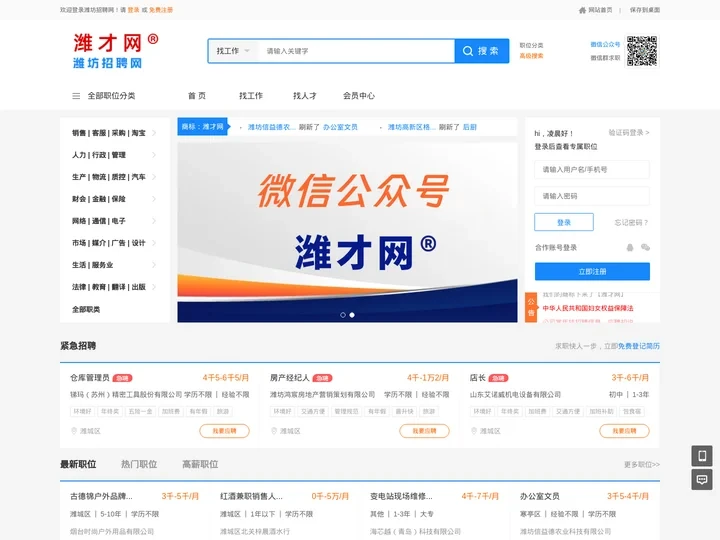Click the QQ partner login icon
Image resolution: width=720 pixels, height=540 pixels.
point(630,248)
